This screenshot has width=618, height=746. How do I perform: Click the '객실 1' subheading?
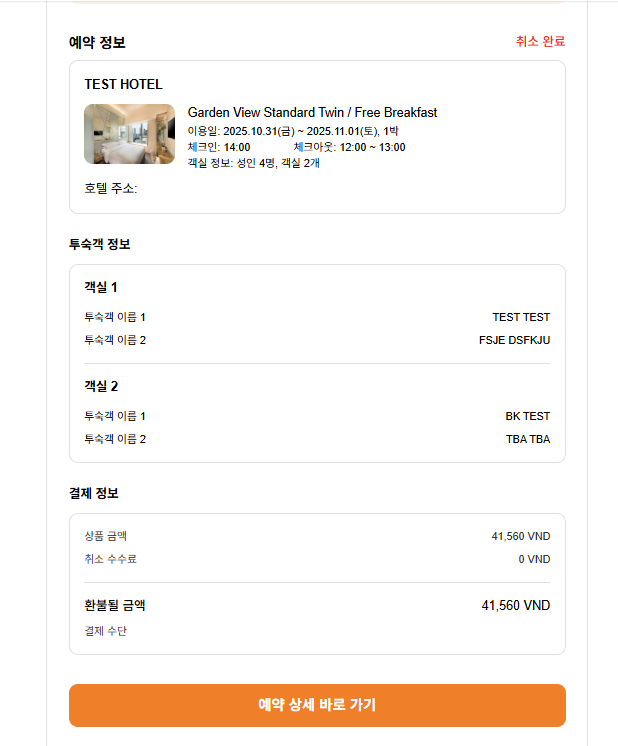(101, 288)
